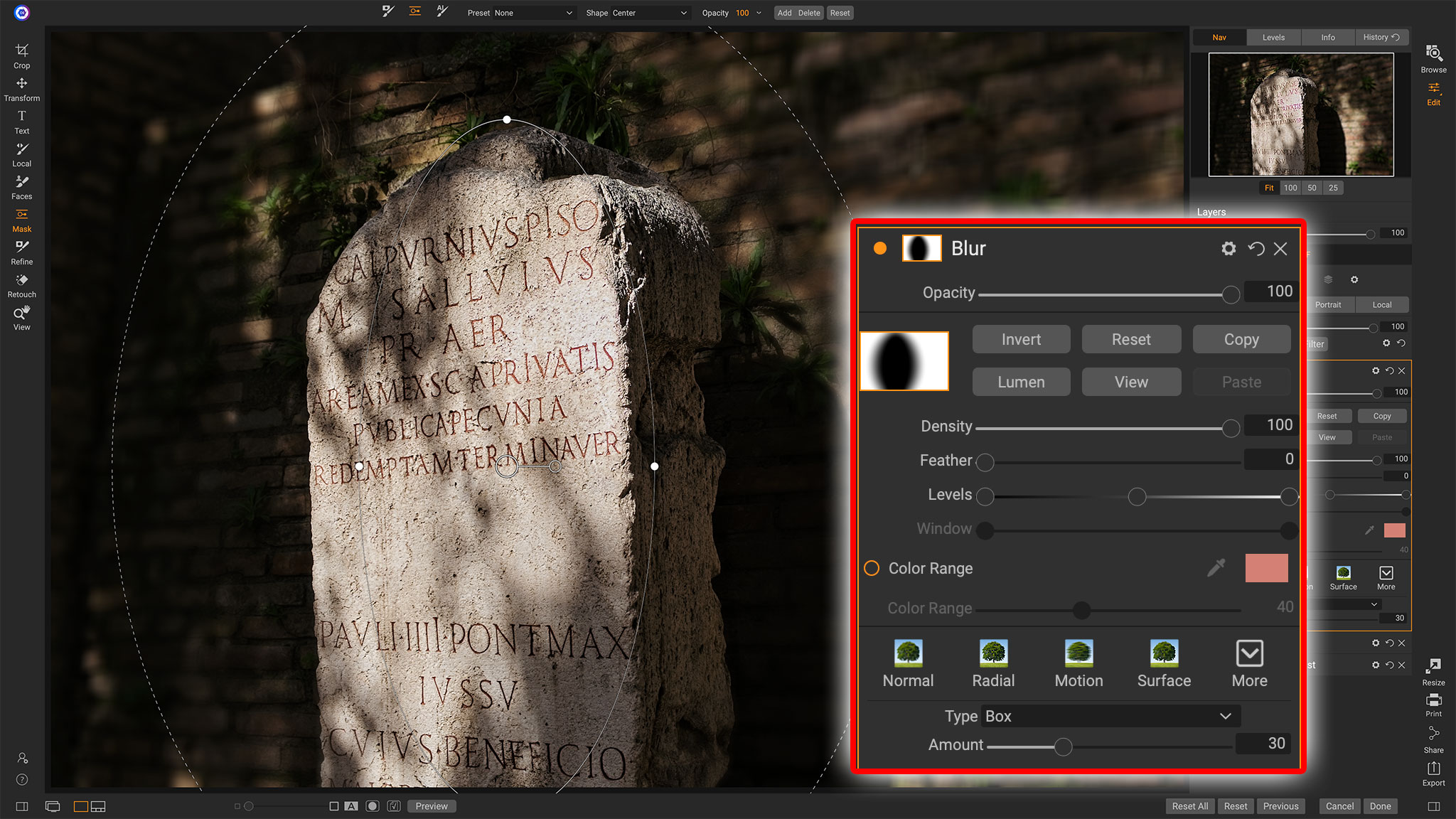This screenshot has height=819, width=1456.
Task: Open the Preset None dropdown
Action: pos(533,13)
